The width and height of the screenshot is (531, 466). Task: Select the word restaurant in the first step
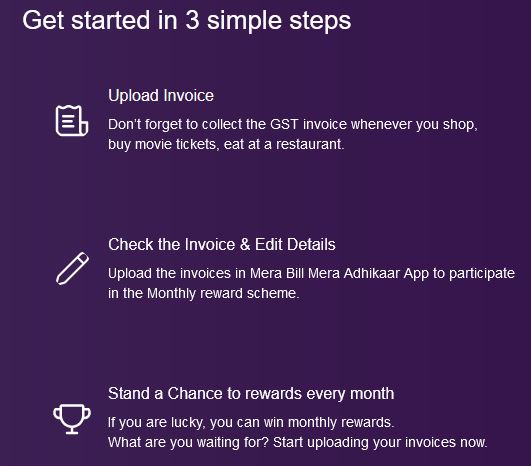click(x=310, y=145)
